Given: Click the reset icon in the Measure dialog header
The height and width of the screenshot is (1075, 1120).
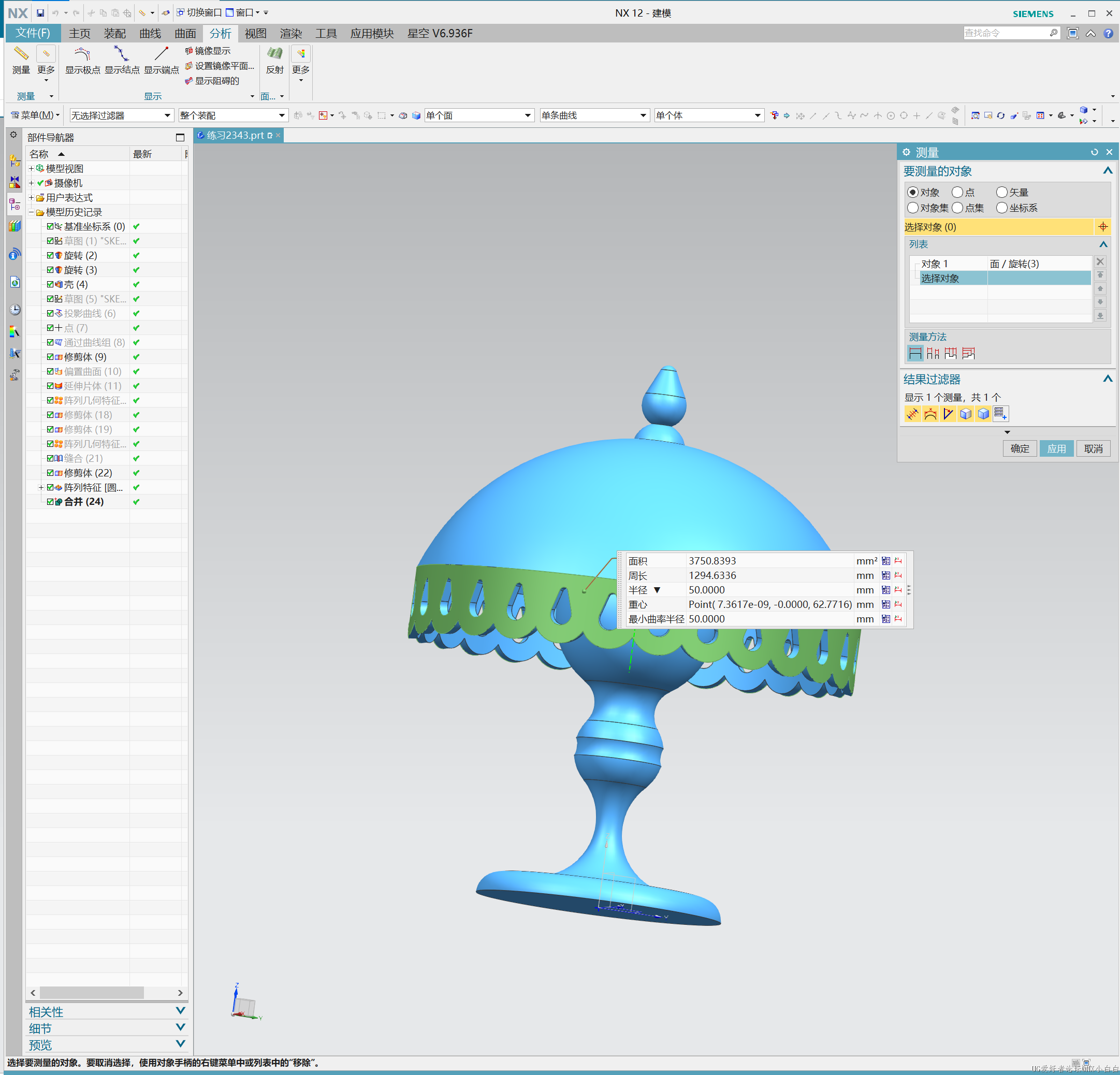Looking at the screenshot, I should point(1094,152).
